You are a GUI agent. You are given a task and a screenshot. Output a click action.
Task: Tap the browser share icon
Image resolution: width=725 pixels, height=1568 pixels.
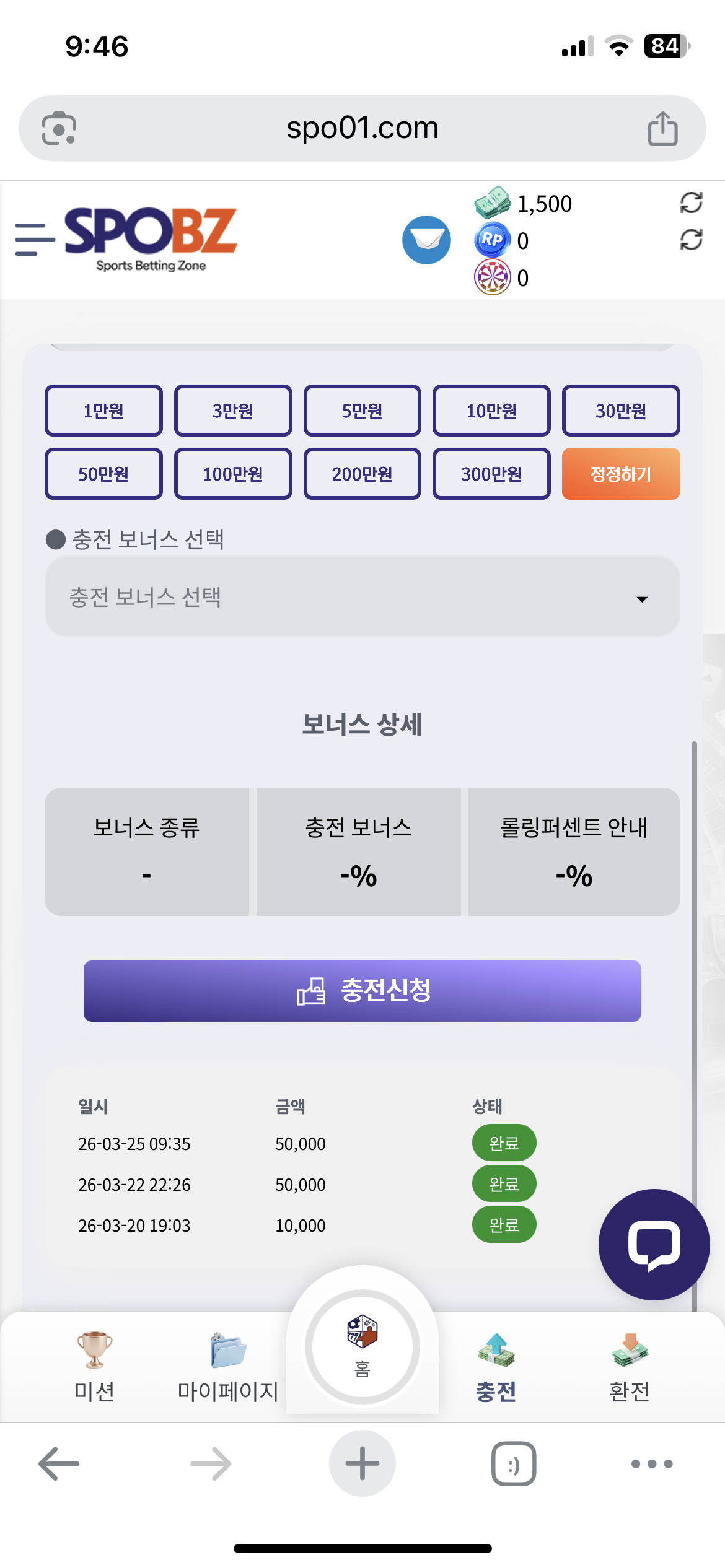click(x=662, y=128)
